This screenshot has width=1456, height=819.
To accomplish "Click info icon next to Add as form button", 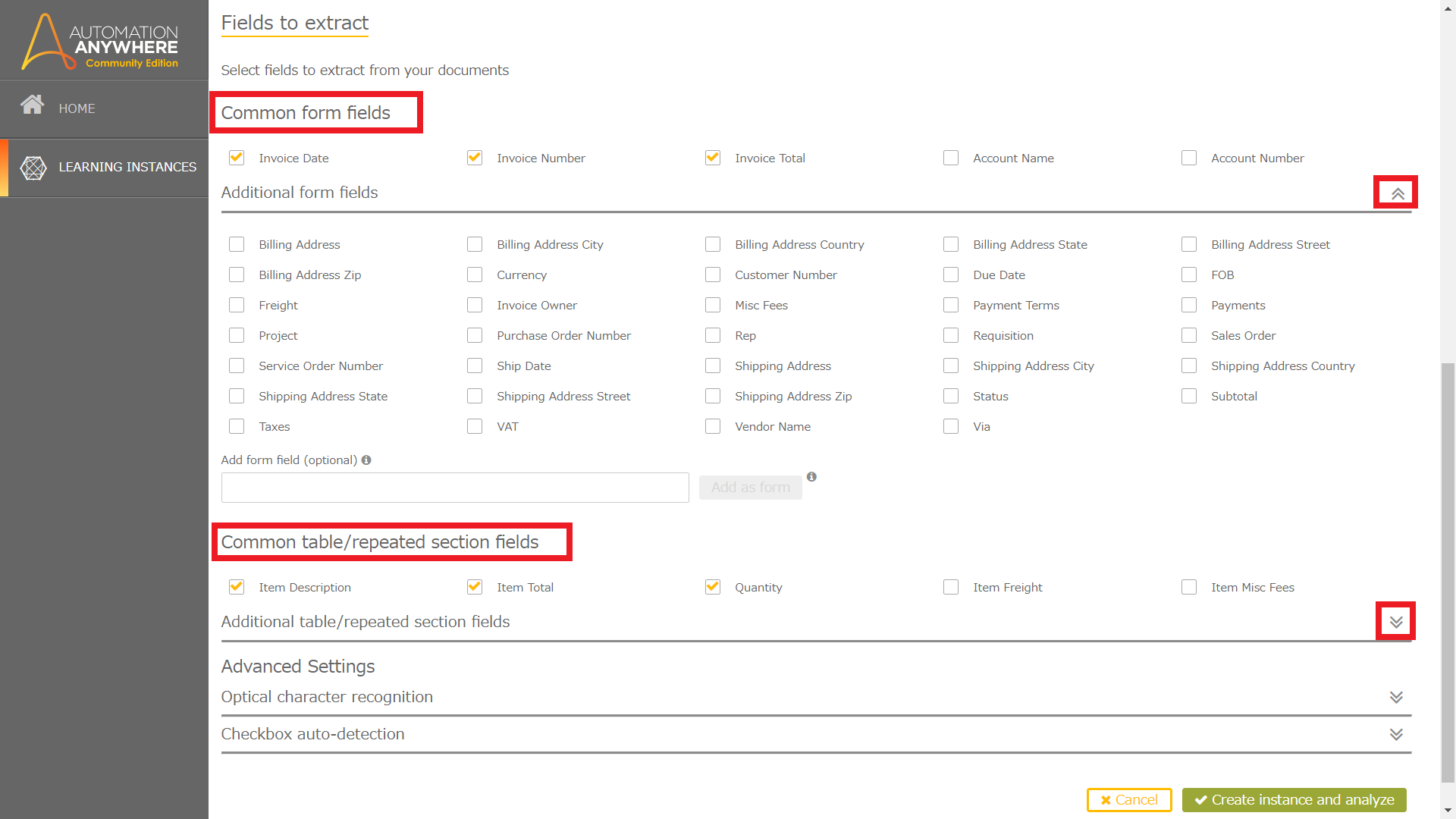I will [811, 477].
